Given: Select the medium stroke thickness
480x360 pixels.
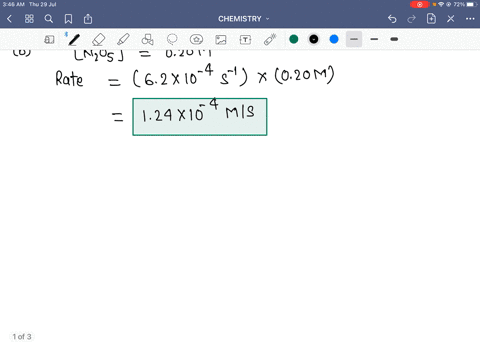Looking at the screenshot, I should [x=374, y=39].
